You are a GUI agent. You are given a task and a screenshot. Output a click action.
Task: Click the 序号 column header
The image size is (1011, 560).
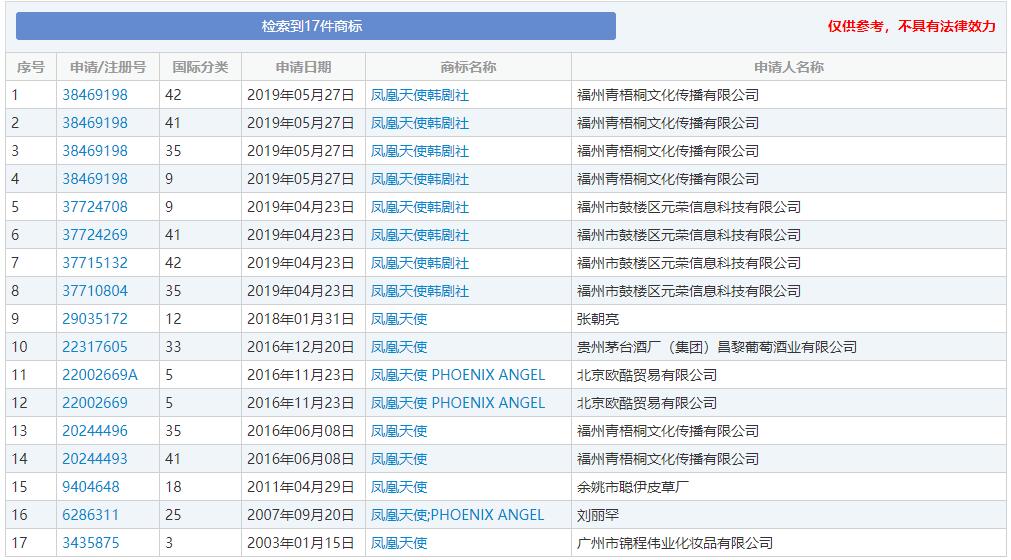pyautogui.click(x=31, y=67)
